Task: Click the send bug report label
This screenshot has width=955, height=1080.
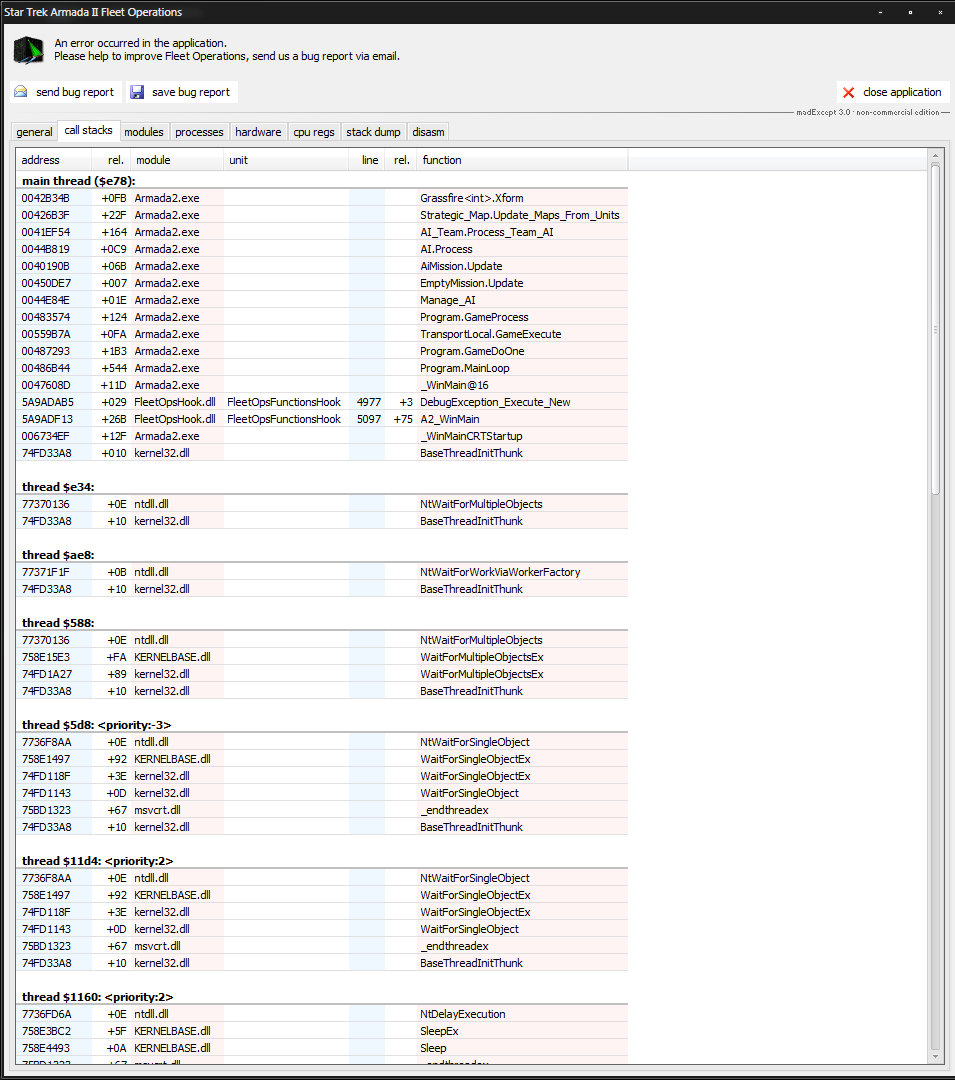Action: point(75,92)
